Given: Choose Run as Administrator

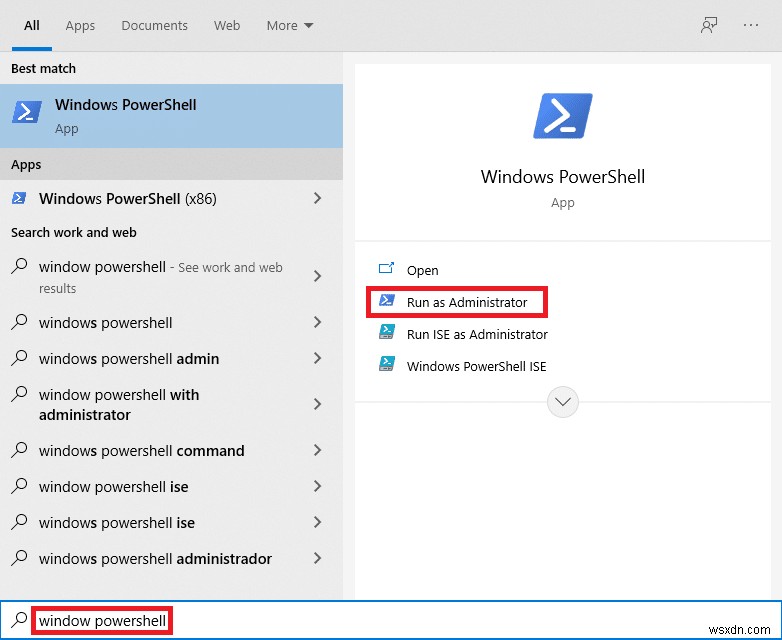Looking at the screenshot, I should pyautogui.click(x=466, y=302).
